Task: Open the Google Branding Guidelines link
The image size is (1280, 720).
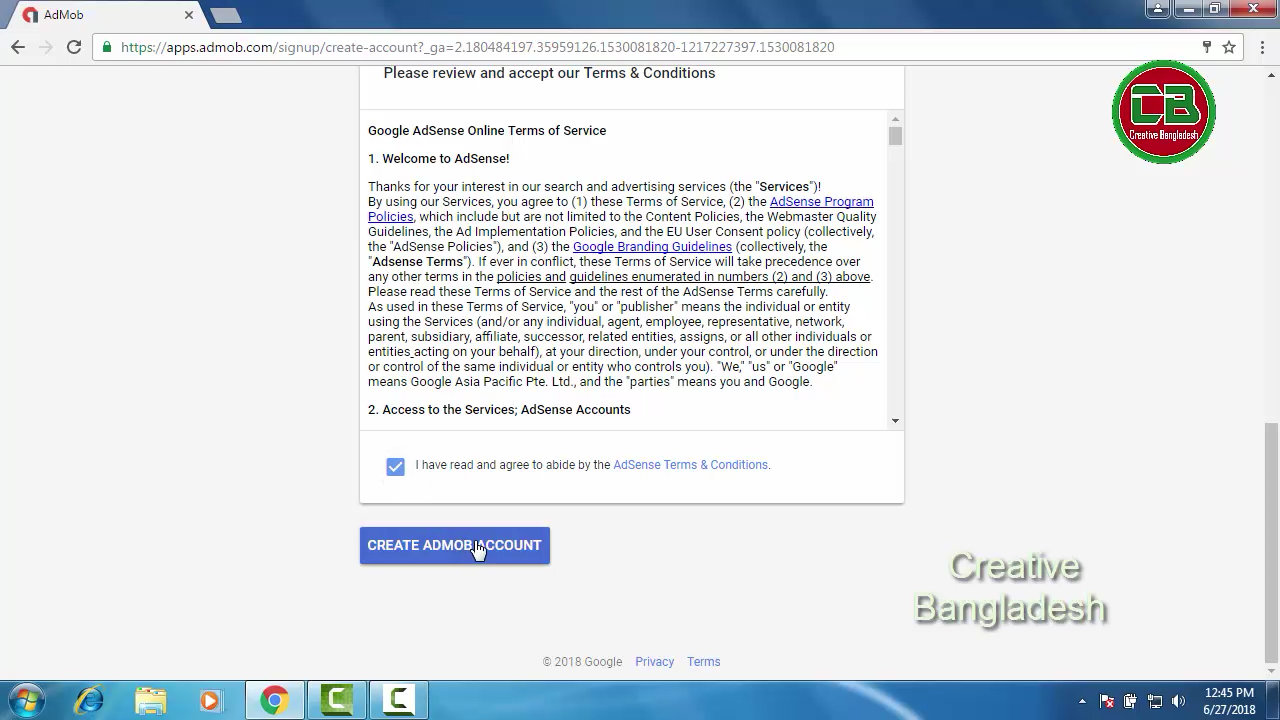Action: tap(652, 247)
